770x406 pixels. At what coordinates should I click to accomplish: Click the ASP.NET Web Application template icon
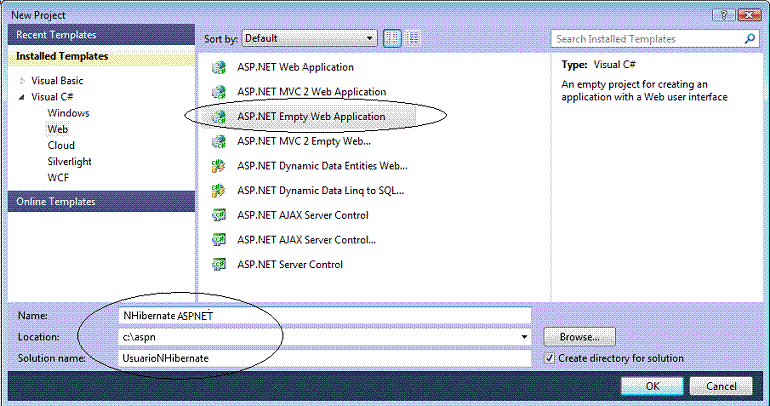coord(219,67)
